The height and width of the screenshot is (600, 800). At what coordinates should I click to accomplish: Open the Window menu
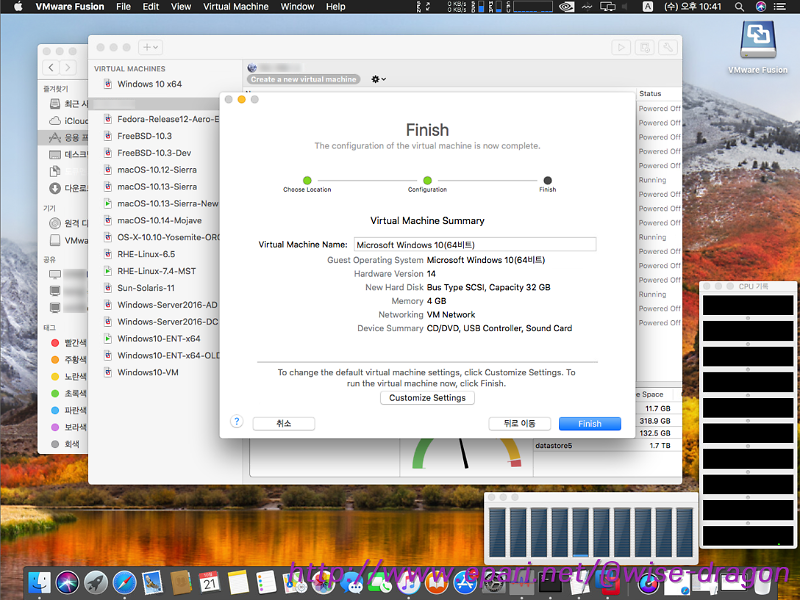pyautogui.click(x=297, y=7)
